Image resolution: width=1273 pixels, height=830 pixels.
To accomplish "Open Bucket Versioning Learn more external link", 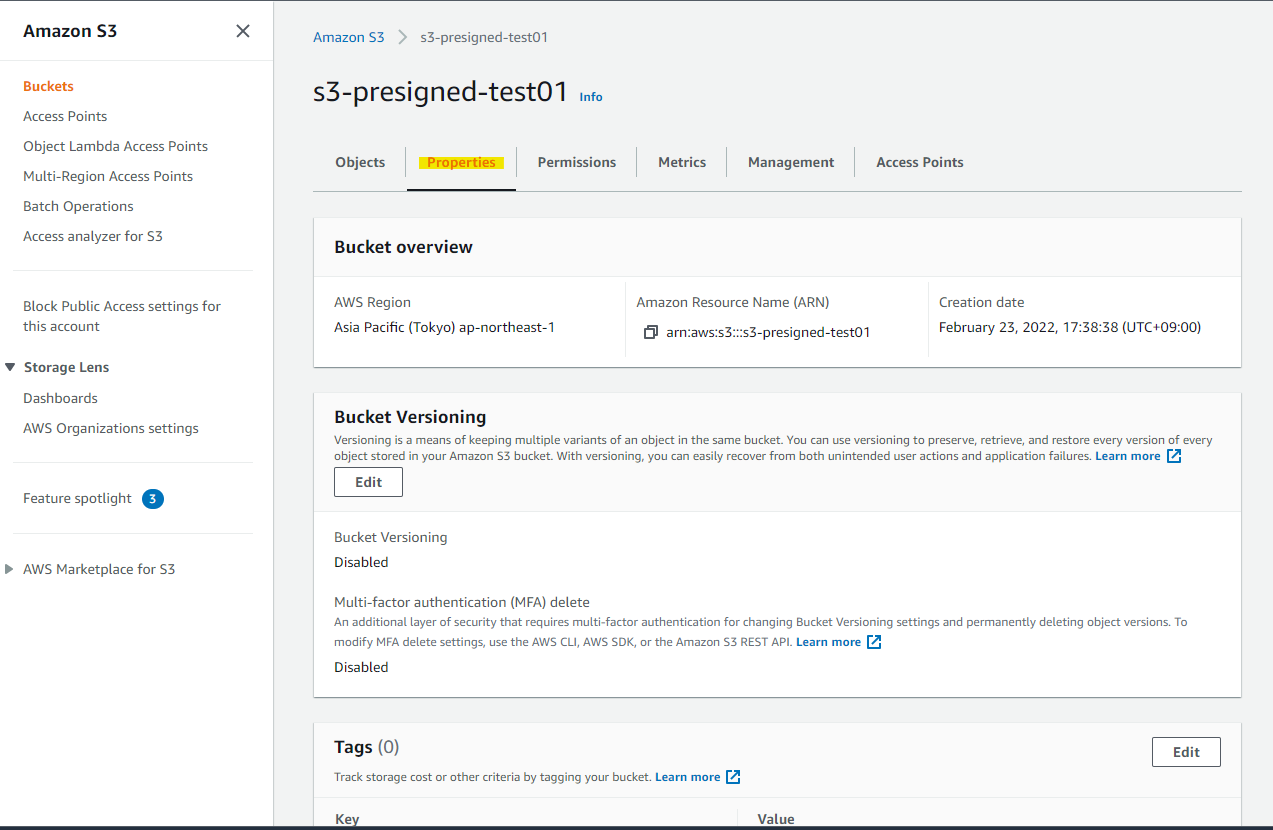I will (1129, 455).
